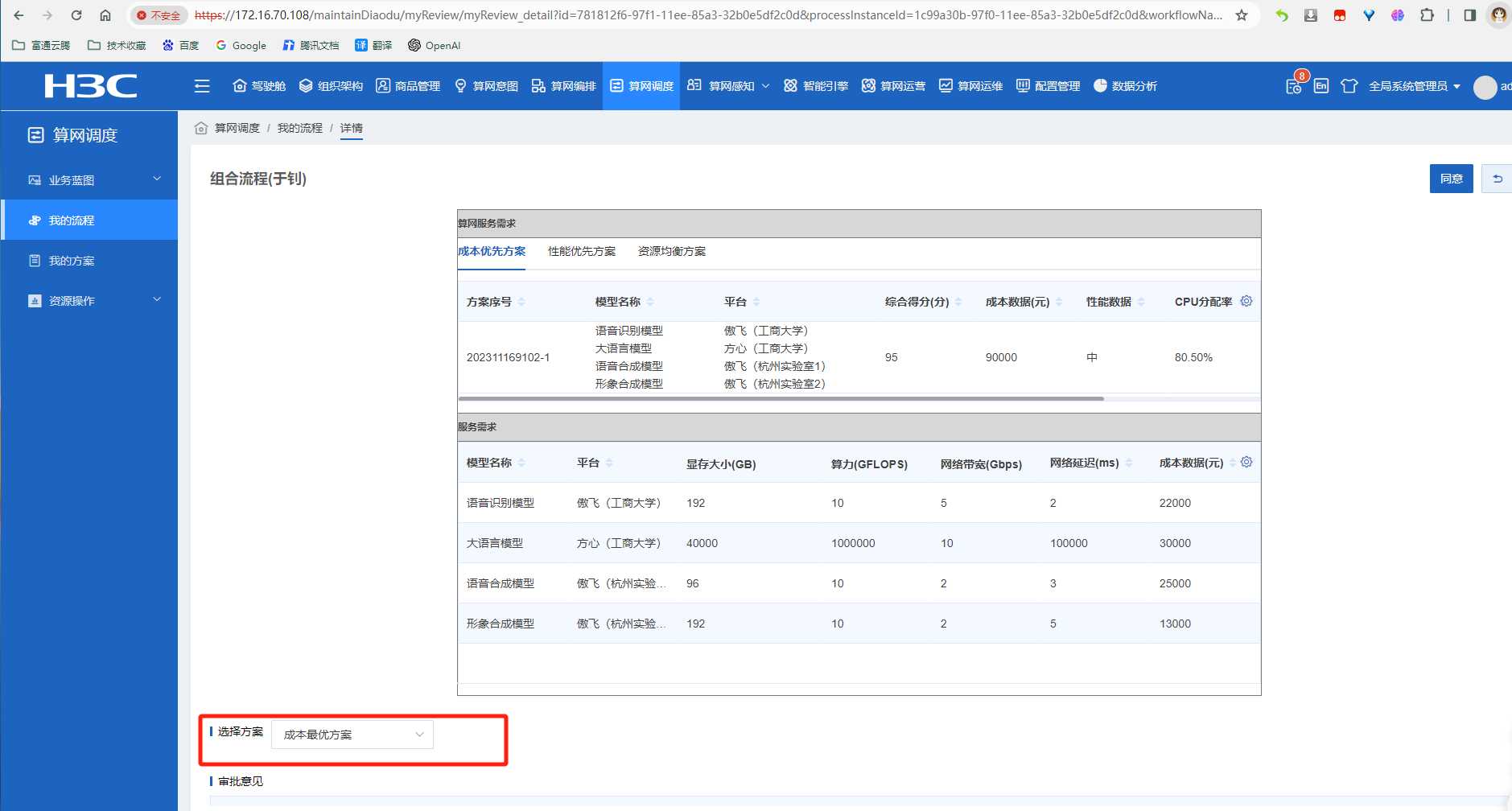The height and width of the screenshot is (811, 1512).
Task: Go to 我的流程 breadcrumb
Action: pos(300,128)
